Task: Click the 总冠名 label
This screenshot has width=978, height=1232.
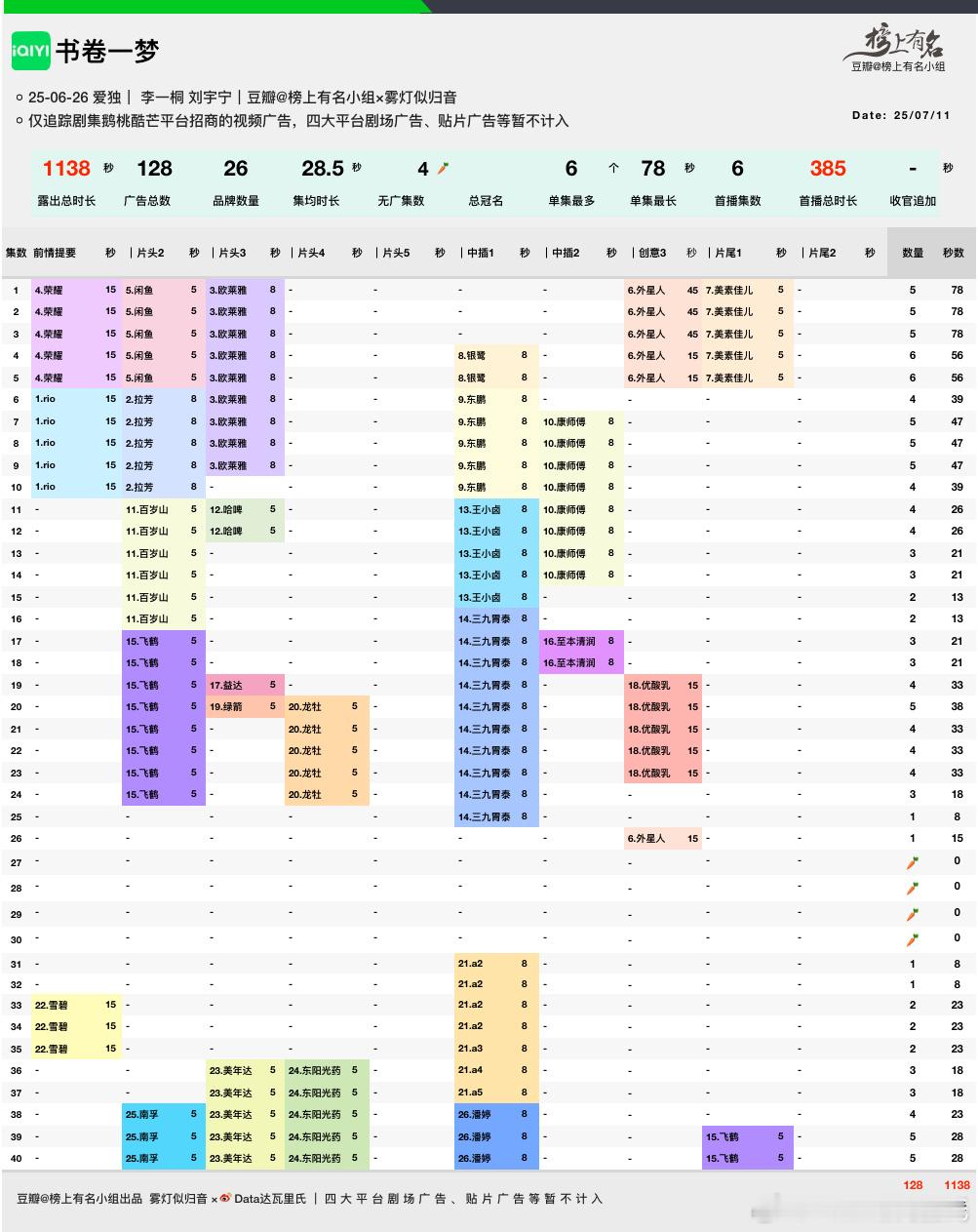Action: pyautogui.click(x=486, y=201)
